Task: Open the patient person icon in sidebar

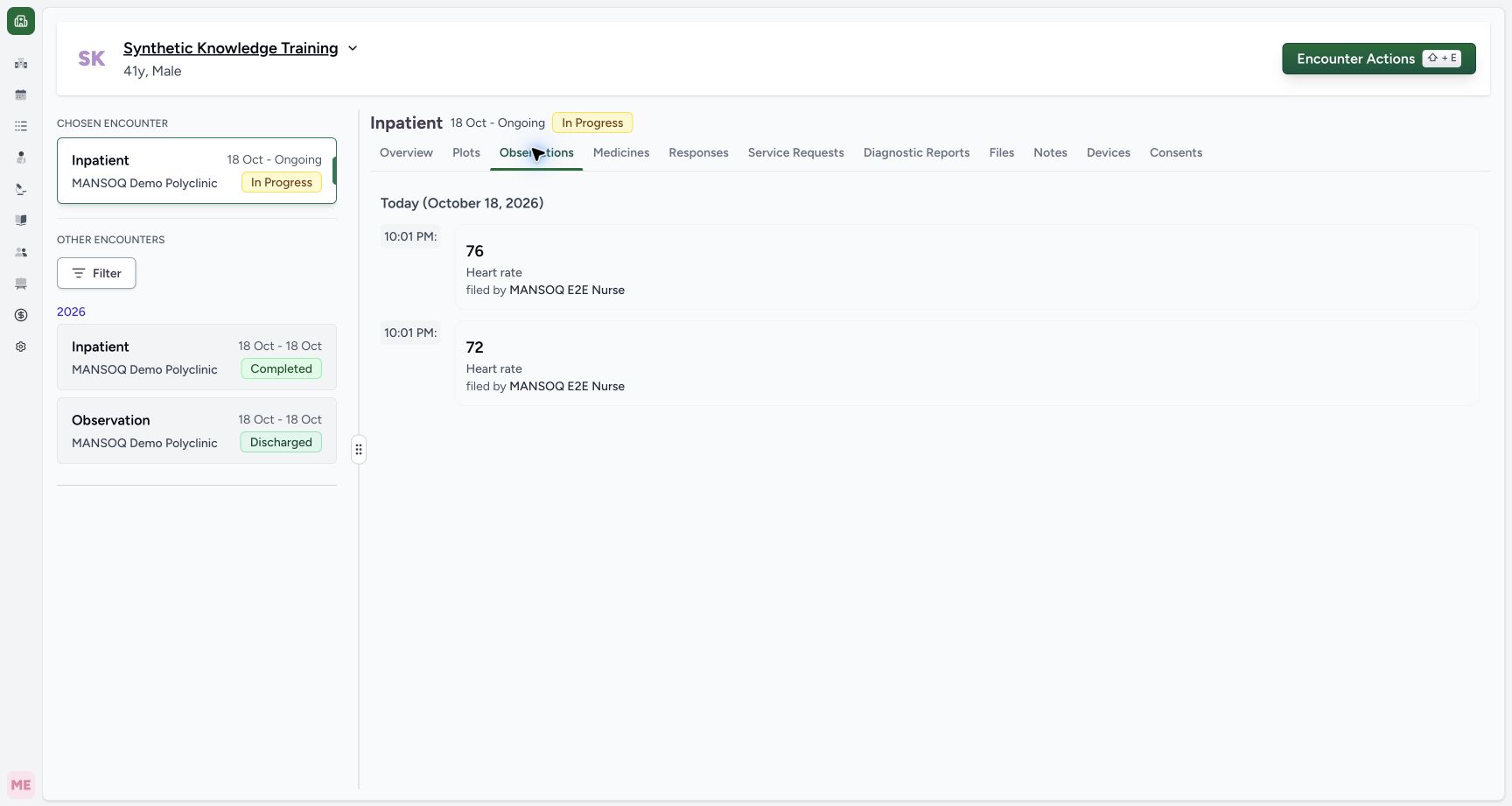Action: [21, 158]
